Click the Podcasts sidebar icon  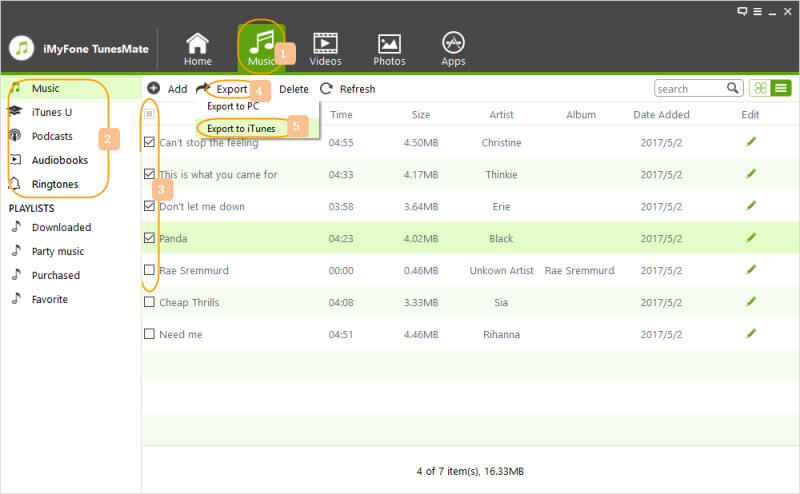[x=15, y=135]
